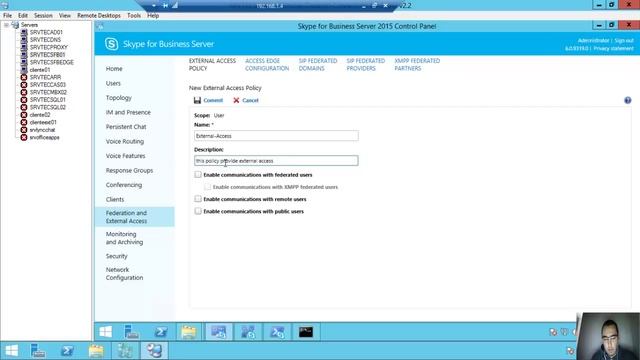Viewport: 640px width, 360px height.
Task: Open the View menu
Action: [64, 16]
